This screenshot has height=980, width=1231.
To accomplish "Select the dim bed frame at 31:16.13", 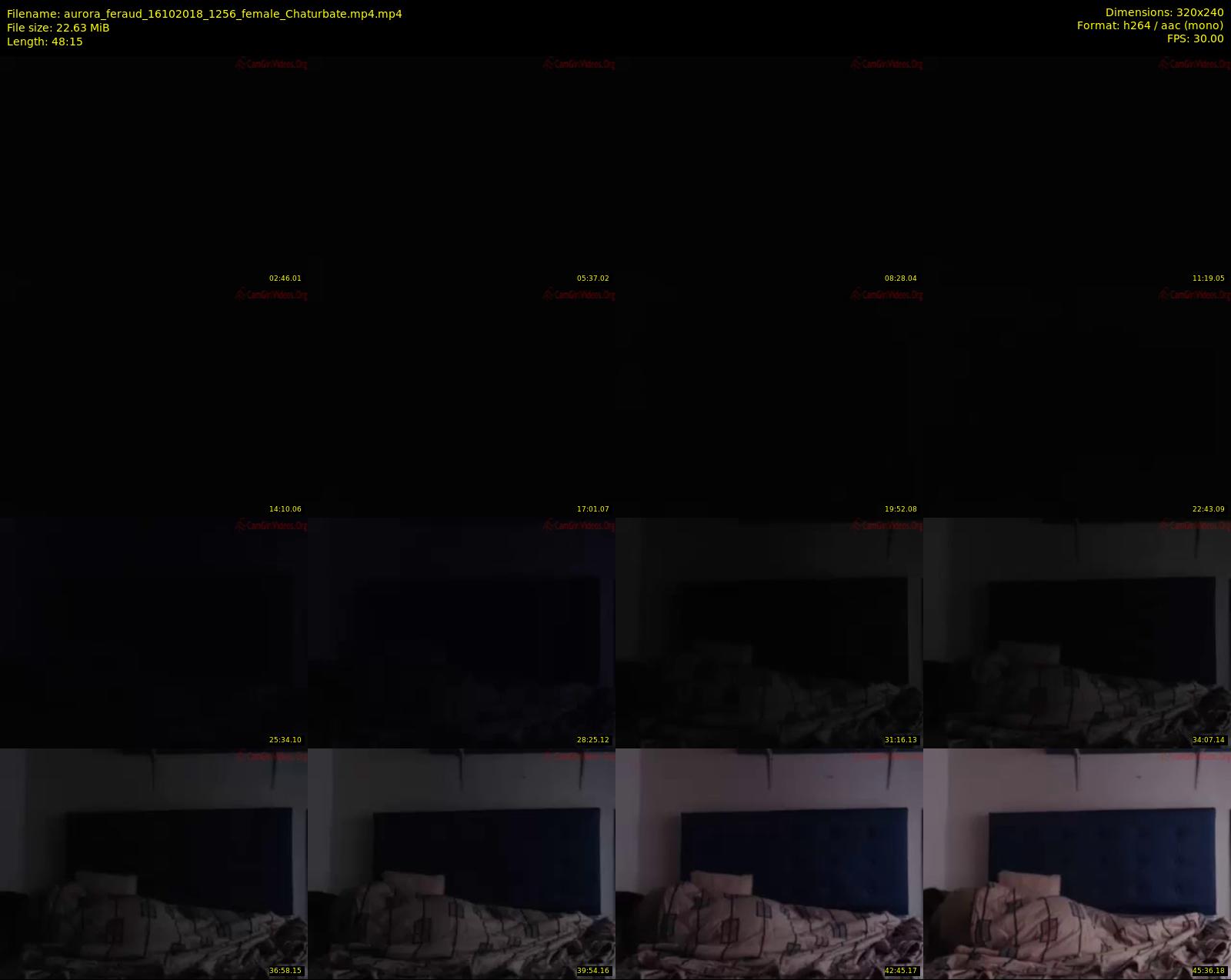I will pyautogui.click(x=769, y=632).
